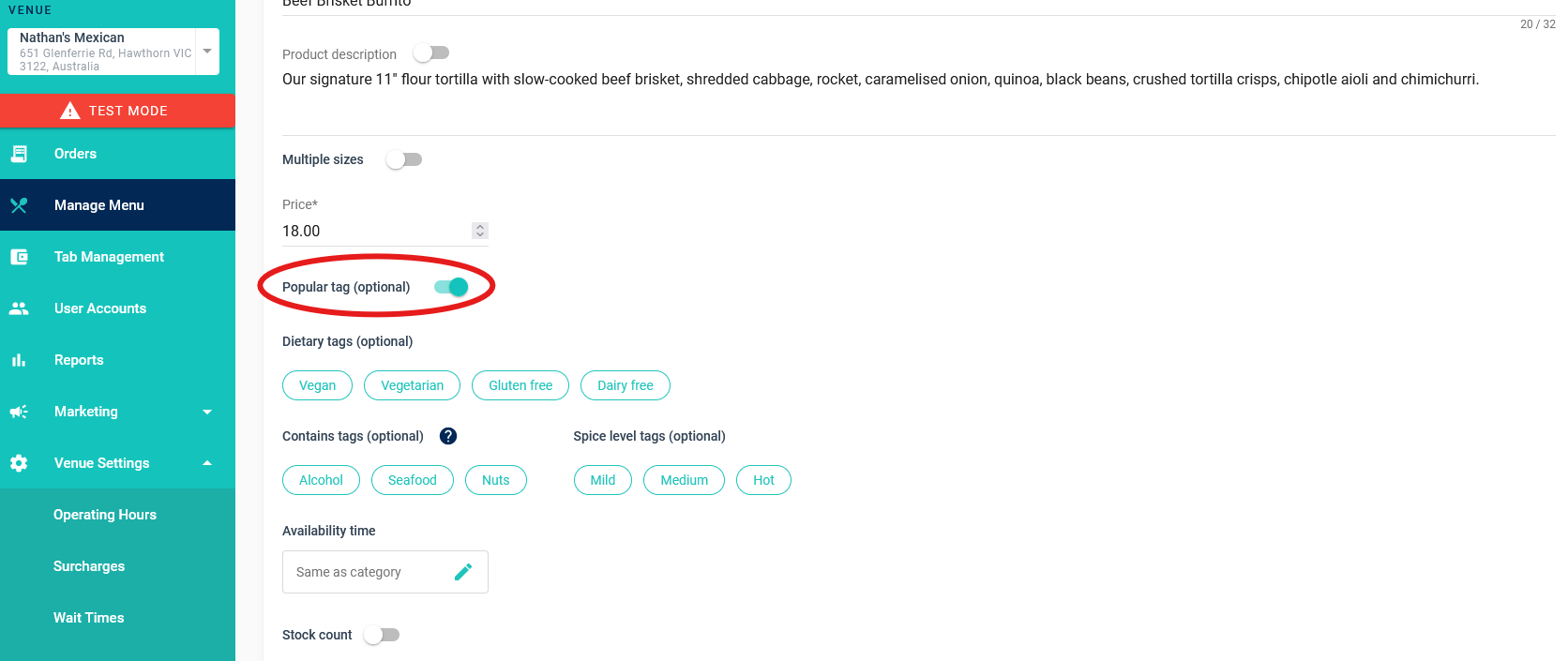Screen dimensions: 1568x661
Task: Click the Marketing megaphone icon
Action: [19, 412]
